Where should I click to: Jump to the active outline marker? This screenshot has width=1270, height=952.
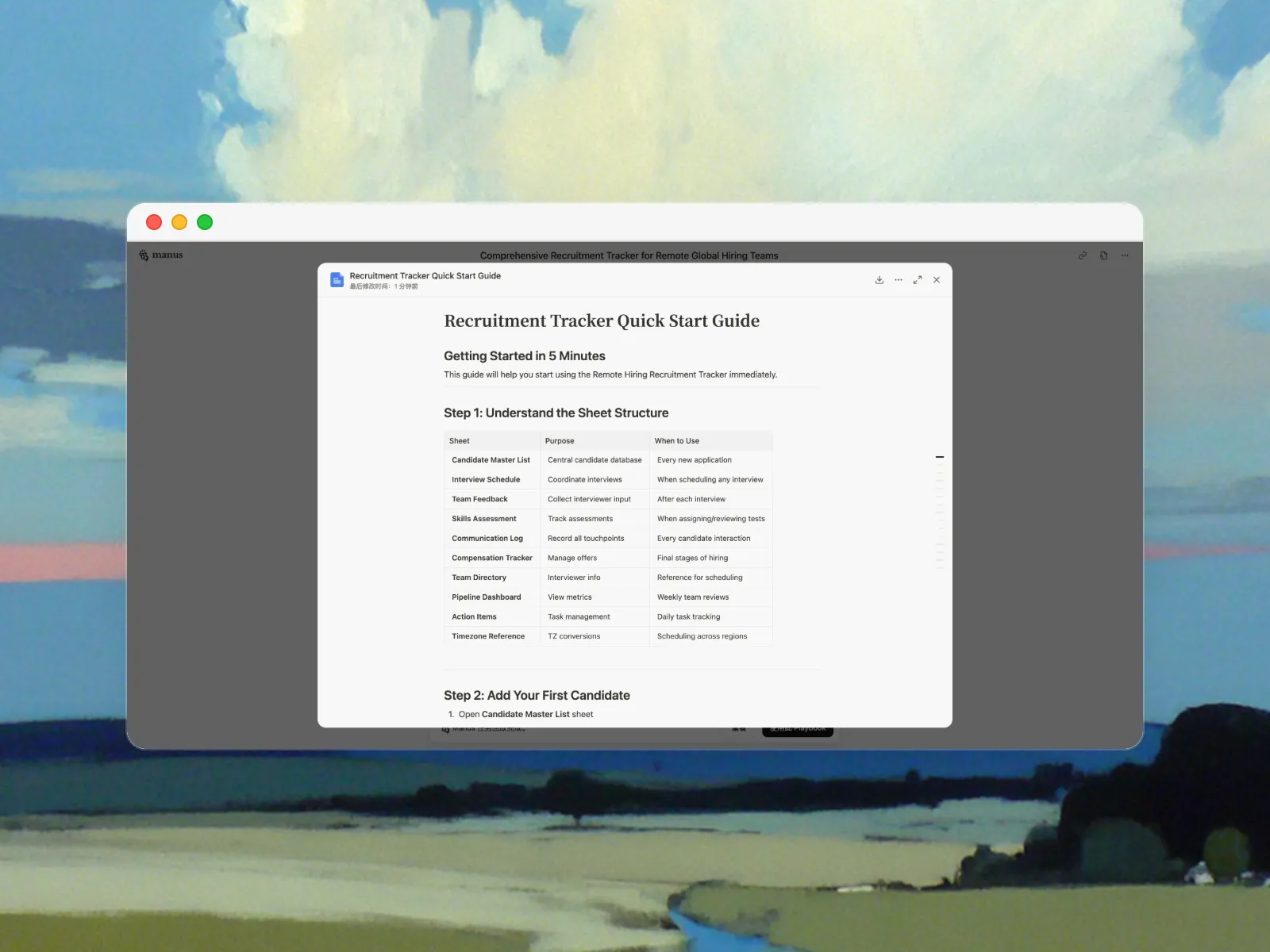coord(940,458)
